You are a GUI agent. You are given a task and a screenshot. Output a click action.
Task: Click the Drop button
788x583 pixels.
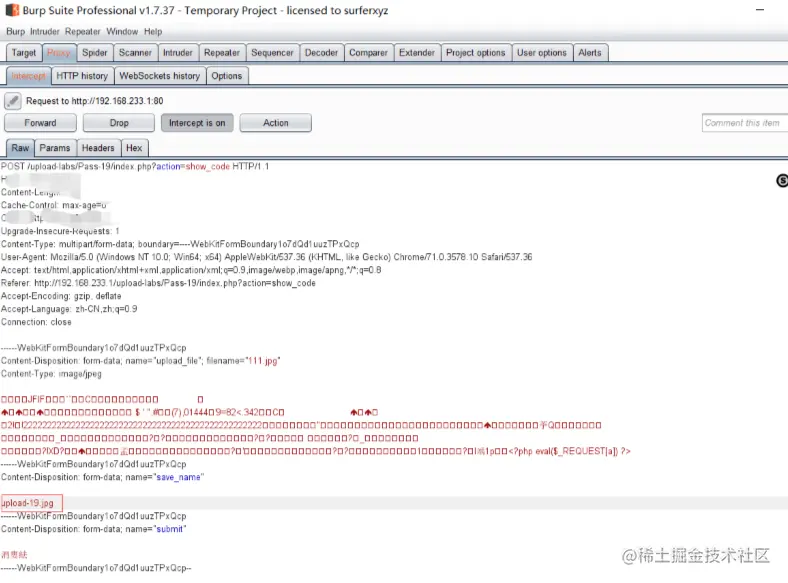pyautogui.click(x=119, y=123)
